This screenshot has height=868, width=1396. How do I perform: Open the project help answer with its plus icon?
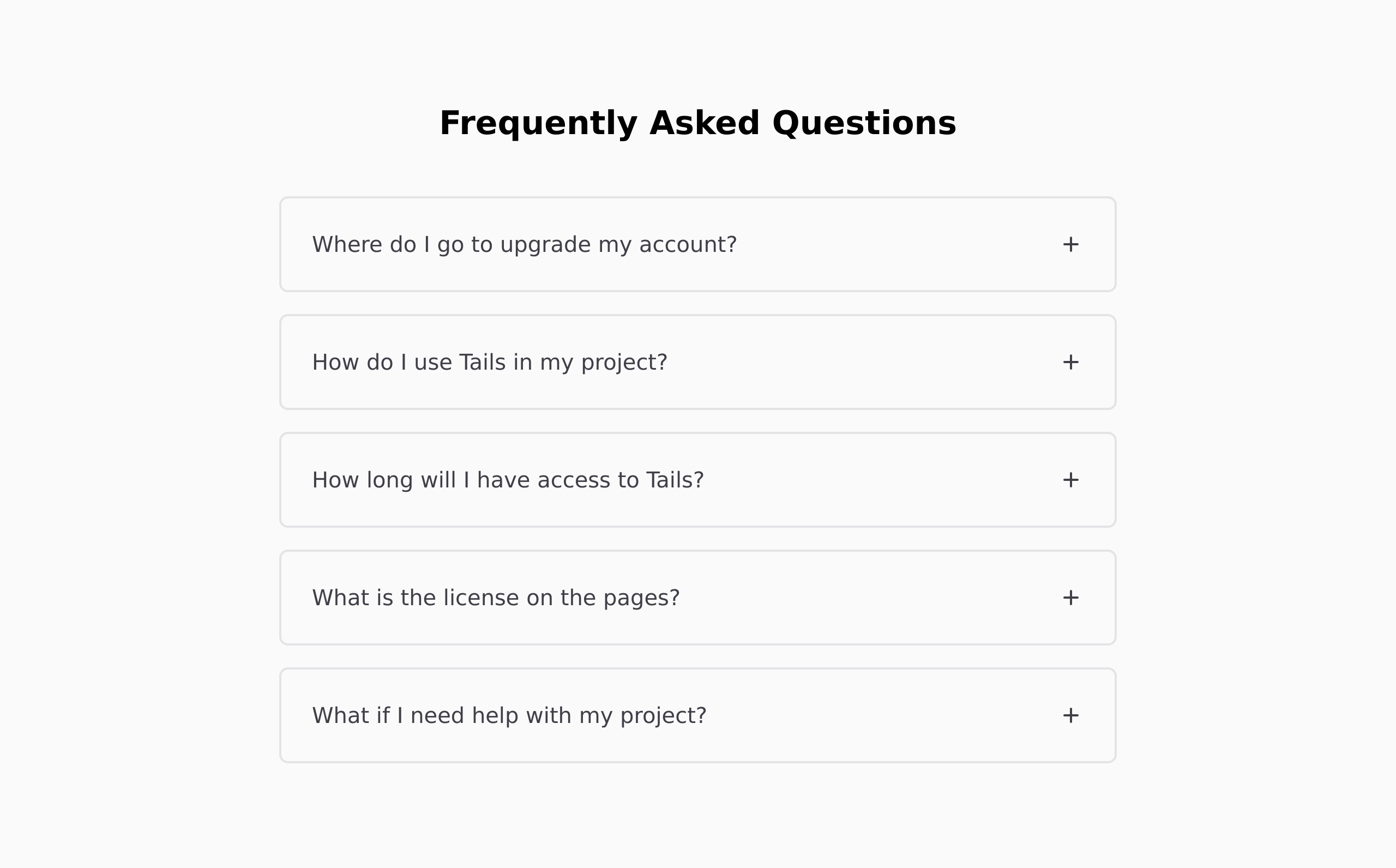[1070, 715]
